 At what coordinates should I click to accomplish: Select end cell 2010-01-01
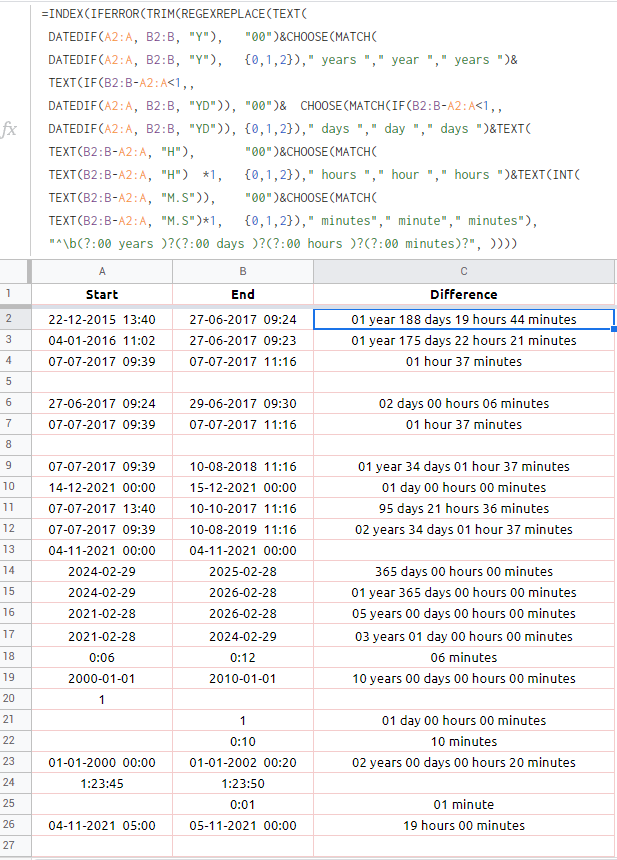coord(243,678)
